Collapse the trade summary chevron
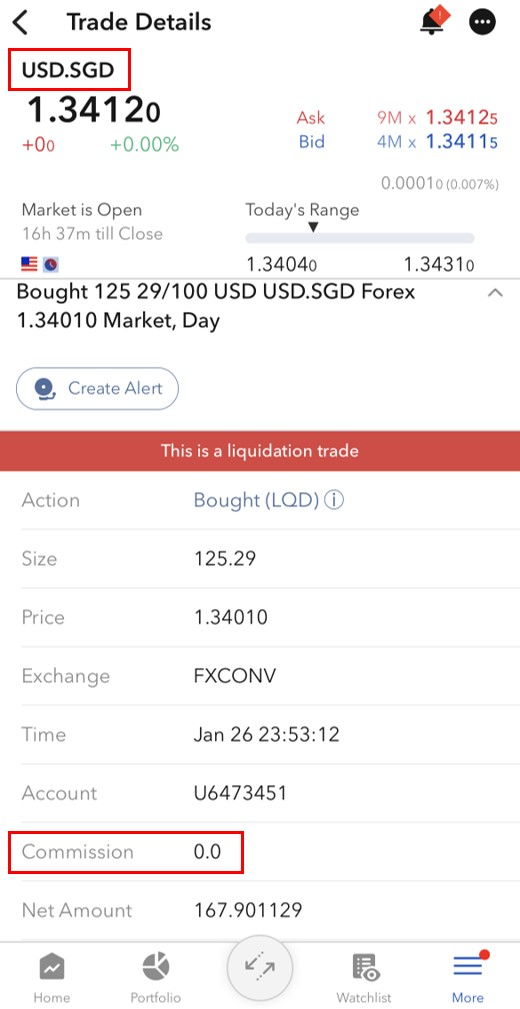This screenshot has height=1009, width=520. click(494, 293)
